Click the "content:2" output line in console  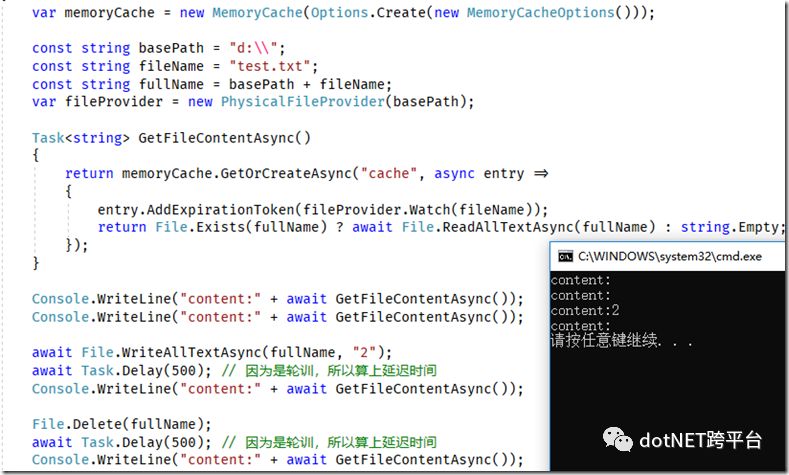click(x=585, y=310)
